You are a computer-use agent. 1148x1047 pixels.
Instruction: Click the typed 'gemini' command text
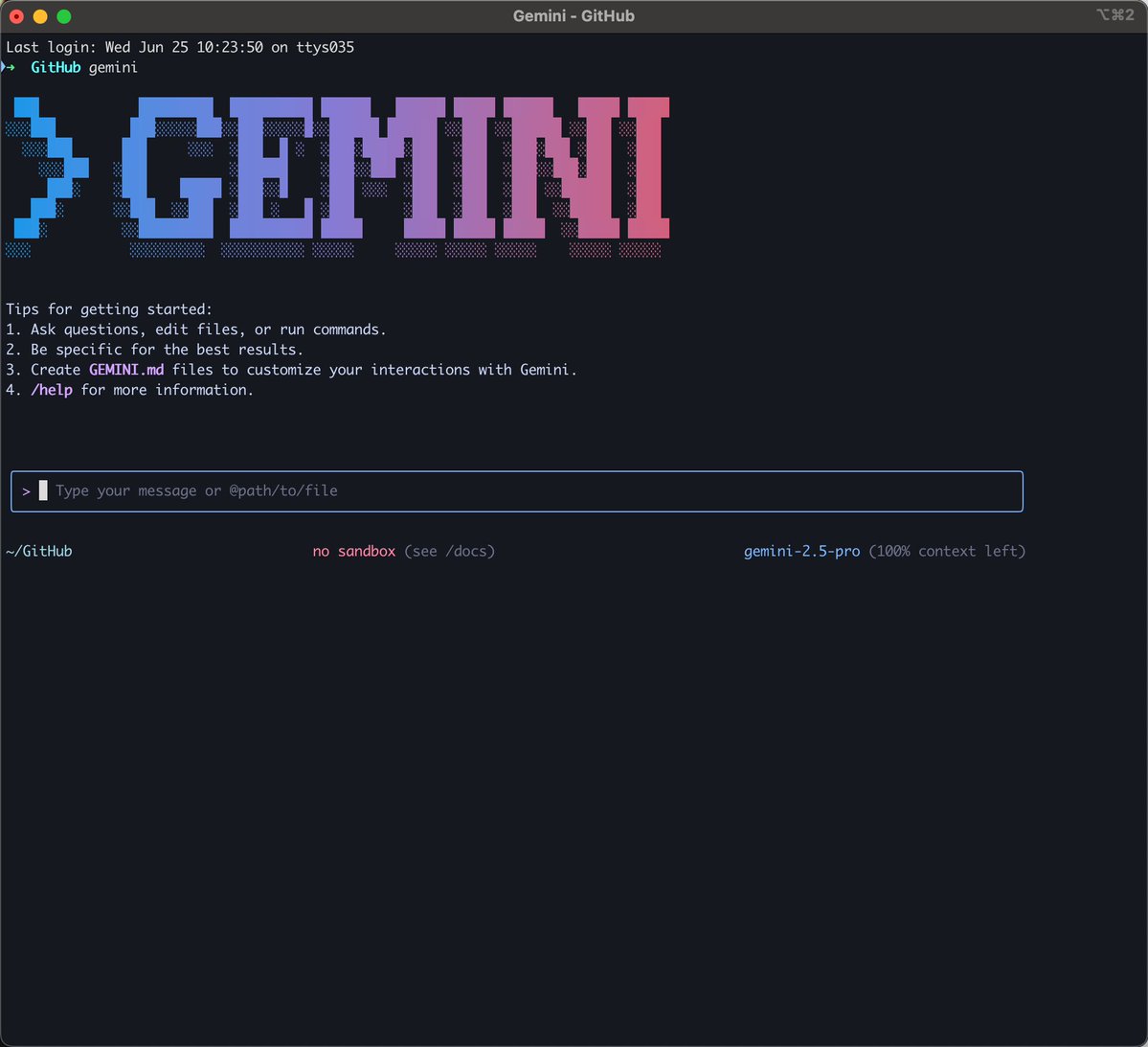pyautogui.click(x=113, y=68)
